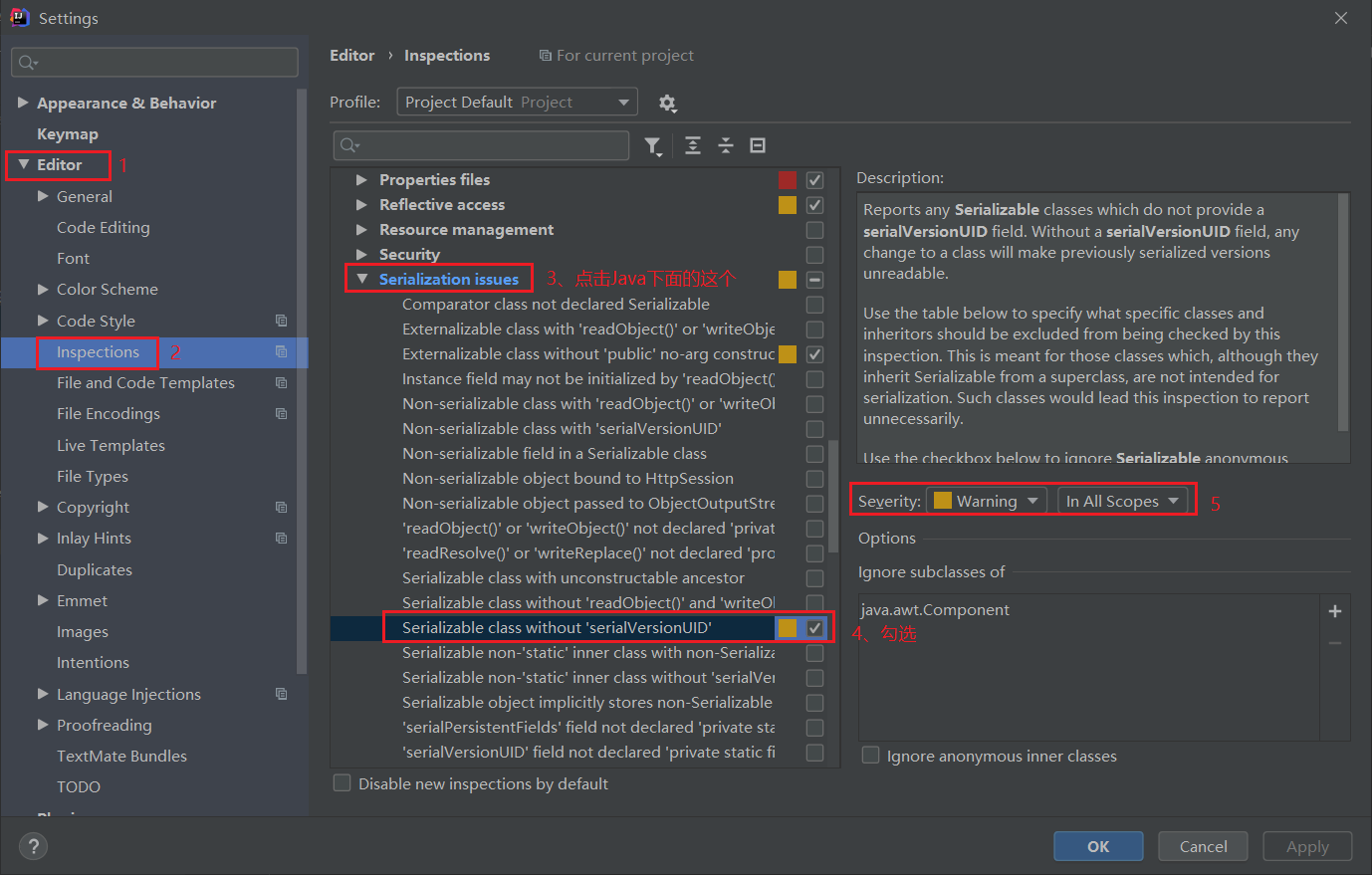Open Intentions settings page

point(93,662)
